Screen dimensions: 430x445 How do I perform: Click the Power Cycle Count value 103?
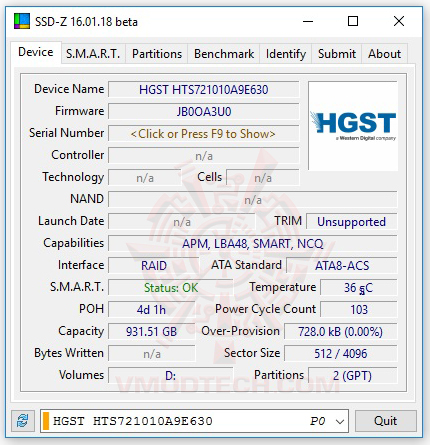click(x=359, y=310)
